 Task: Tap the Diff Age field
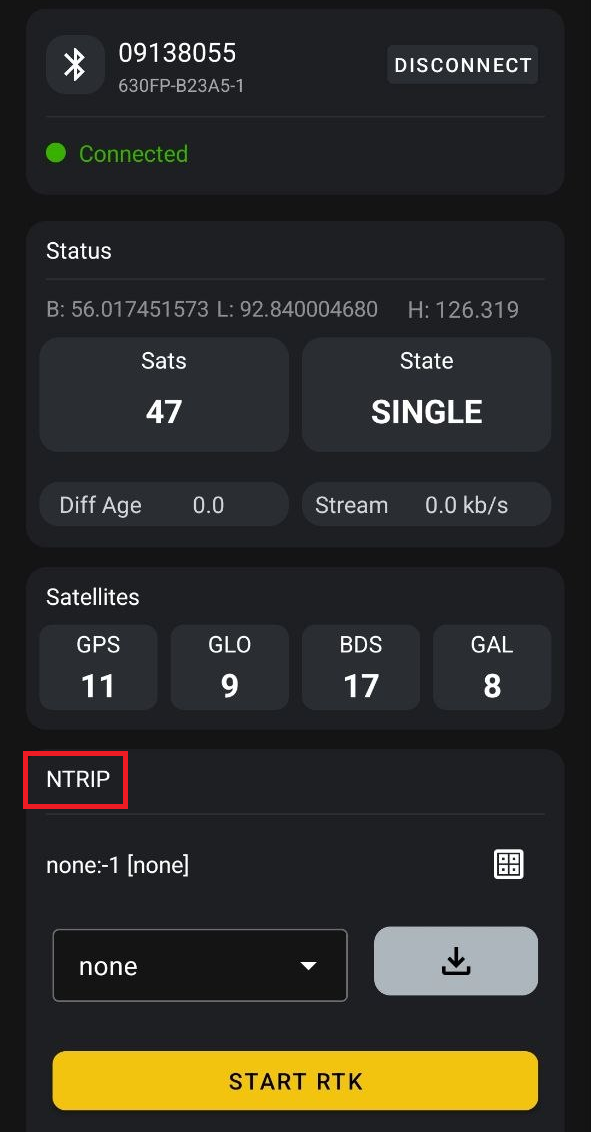point(164,505)
